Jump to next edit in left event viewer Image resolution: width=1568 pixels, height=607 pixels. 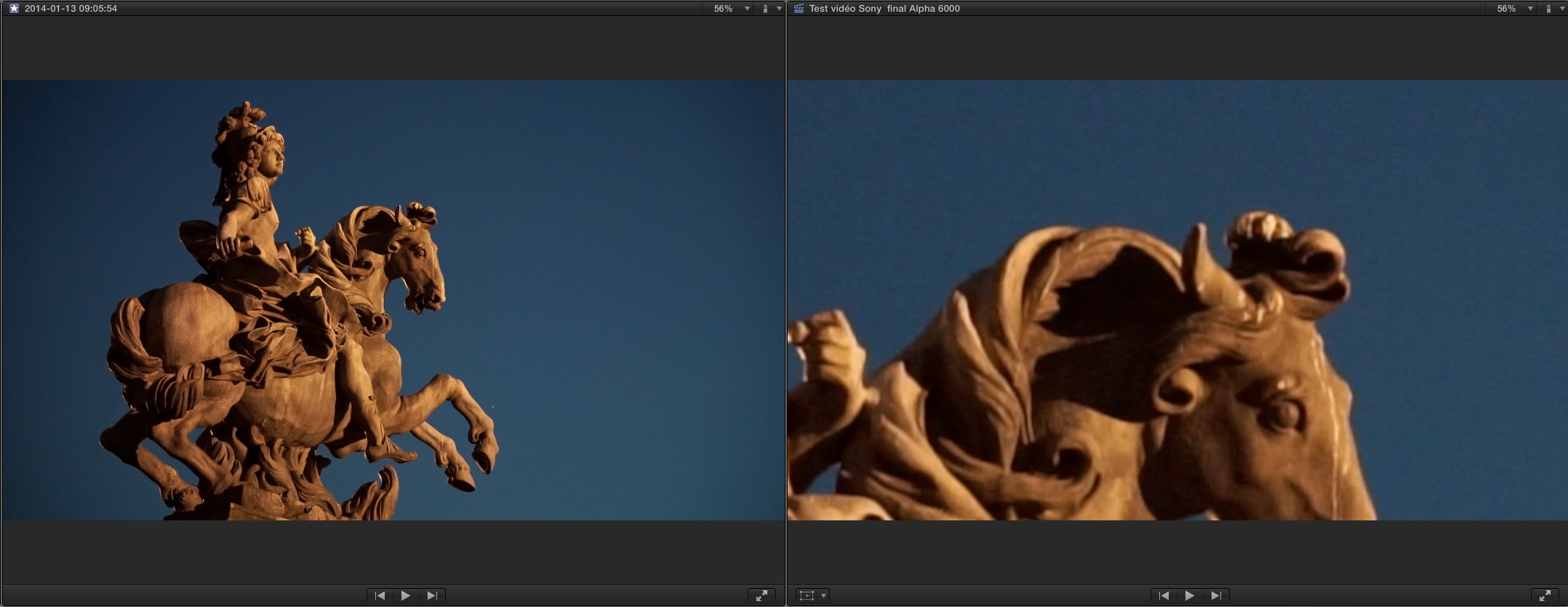pyautogui.click(x=432, y=595)
